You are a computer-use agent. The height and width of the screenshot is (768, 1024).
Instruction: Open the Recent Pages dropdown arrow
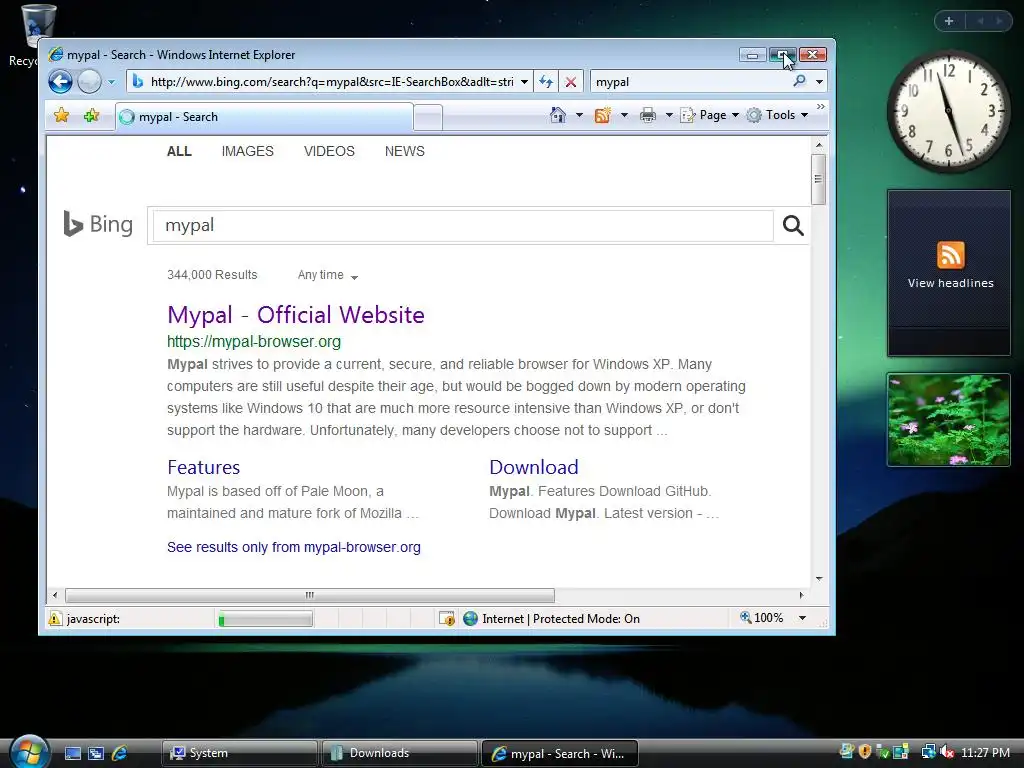click(111, 82)
